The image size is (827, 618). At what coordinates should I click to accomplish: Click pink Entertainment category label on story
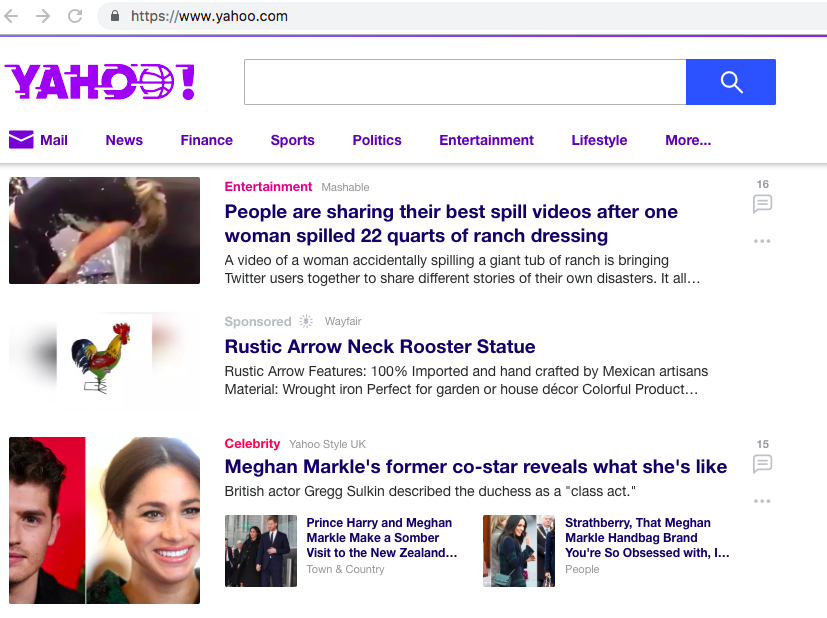(x=268, y=187)
